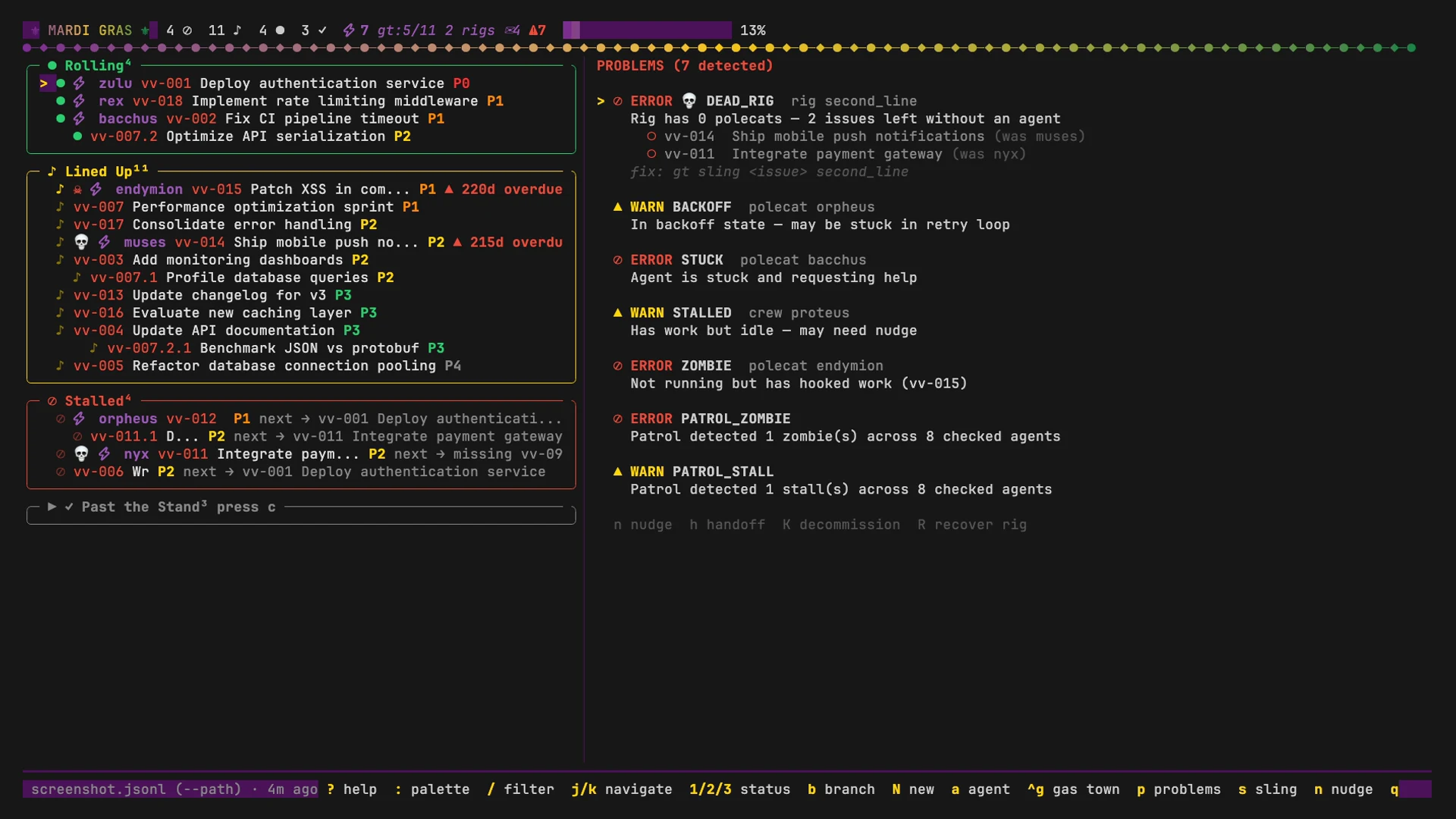The height and width of the screenshot is (819, 1456).
Task: Click the error icon of ERROR STUCK
Action: pyautogui.click(x=617, y=260)
